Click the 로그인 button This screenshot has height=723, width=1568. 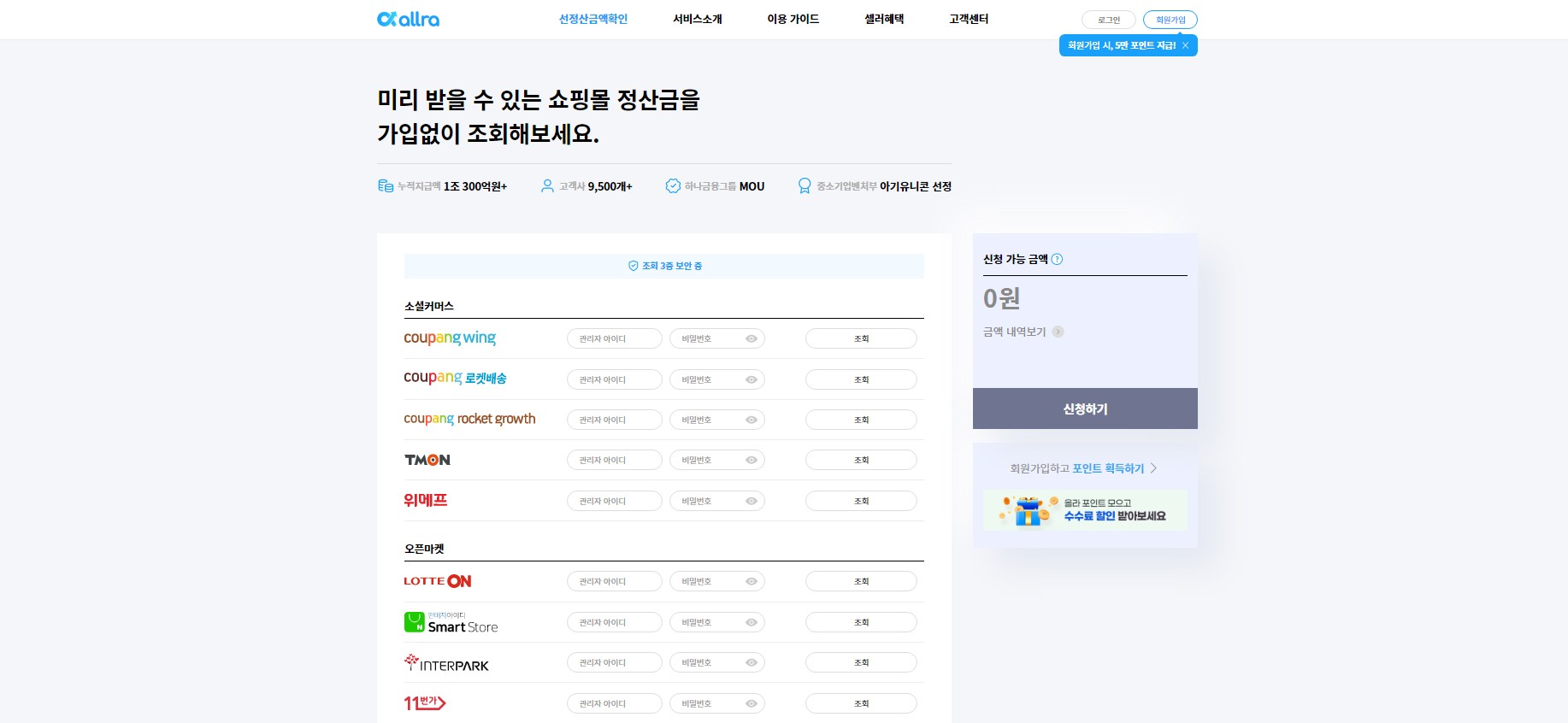(1109, 20)
